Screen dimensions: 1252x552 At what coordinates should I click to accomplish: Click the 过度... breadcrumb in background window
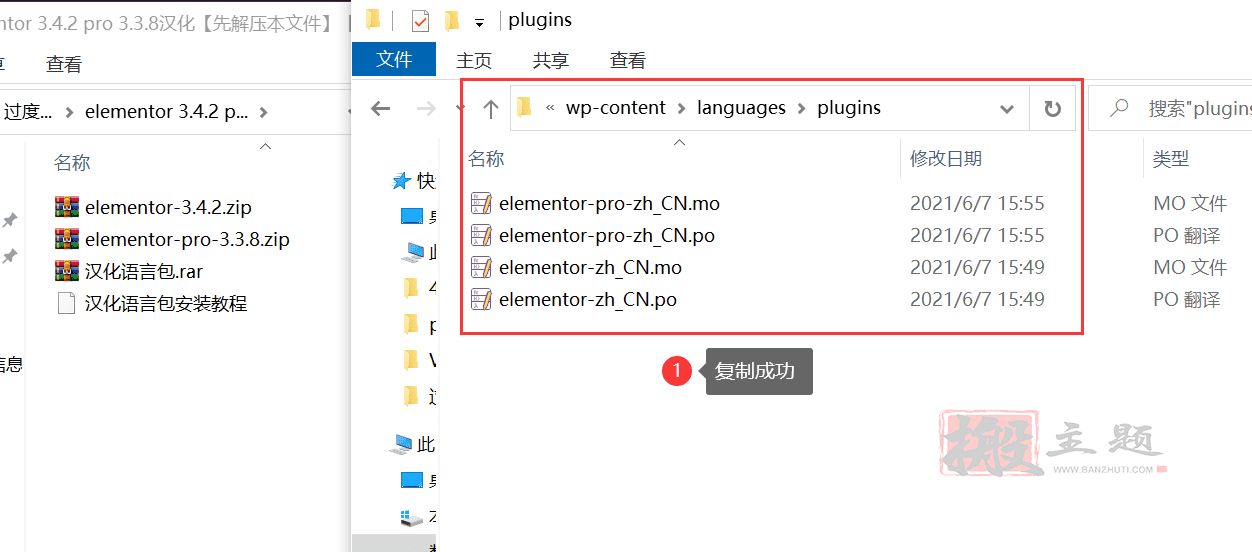click(27, 111)
